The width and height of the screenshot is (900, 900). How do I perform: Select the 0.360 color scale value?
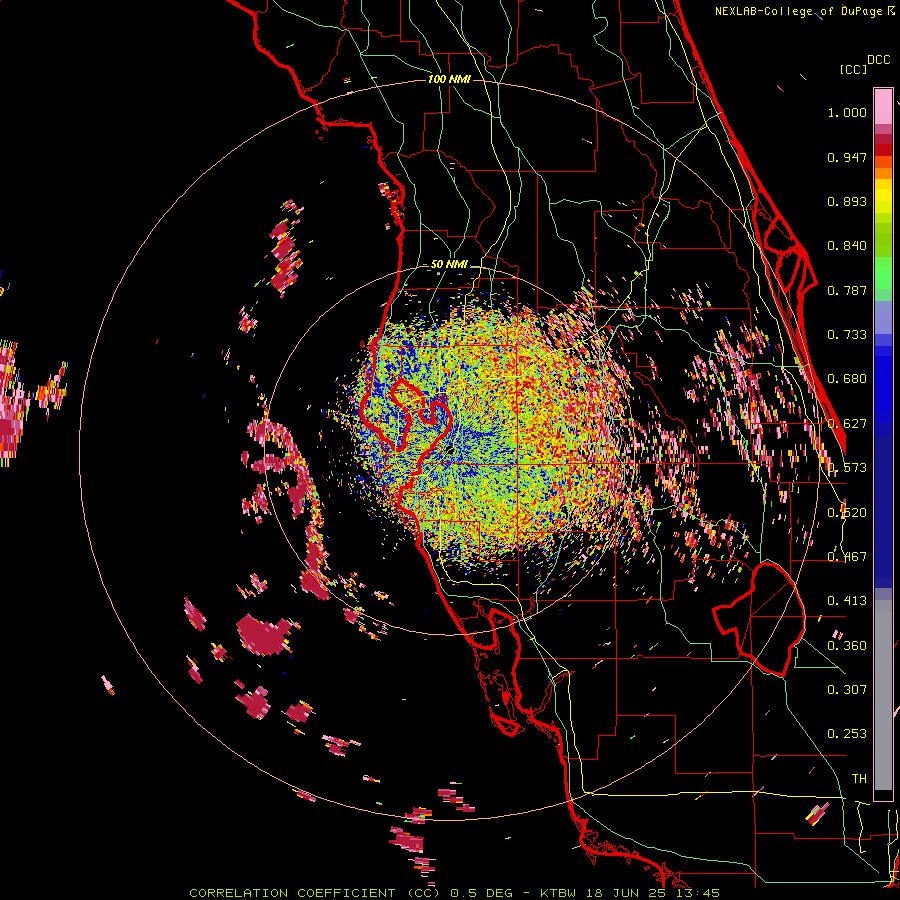tap(847, 646)
